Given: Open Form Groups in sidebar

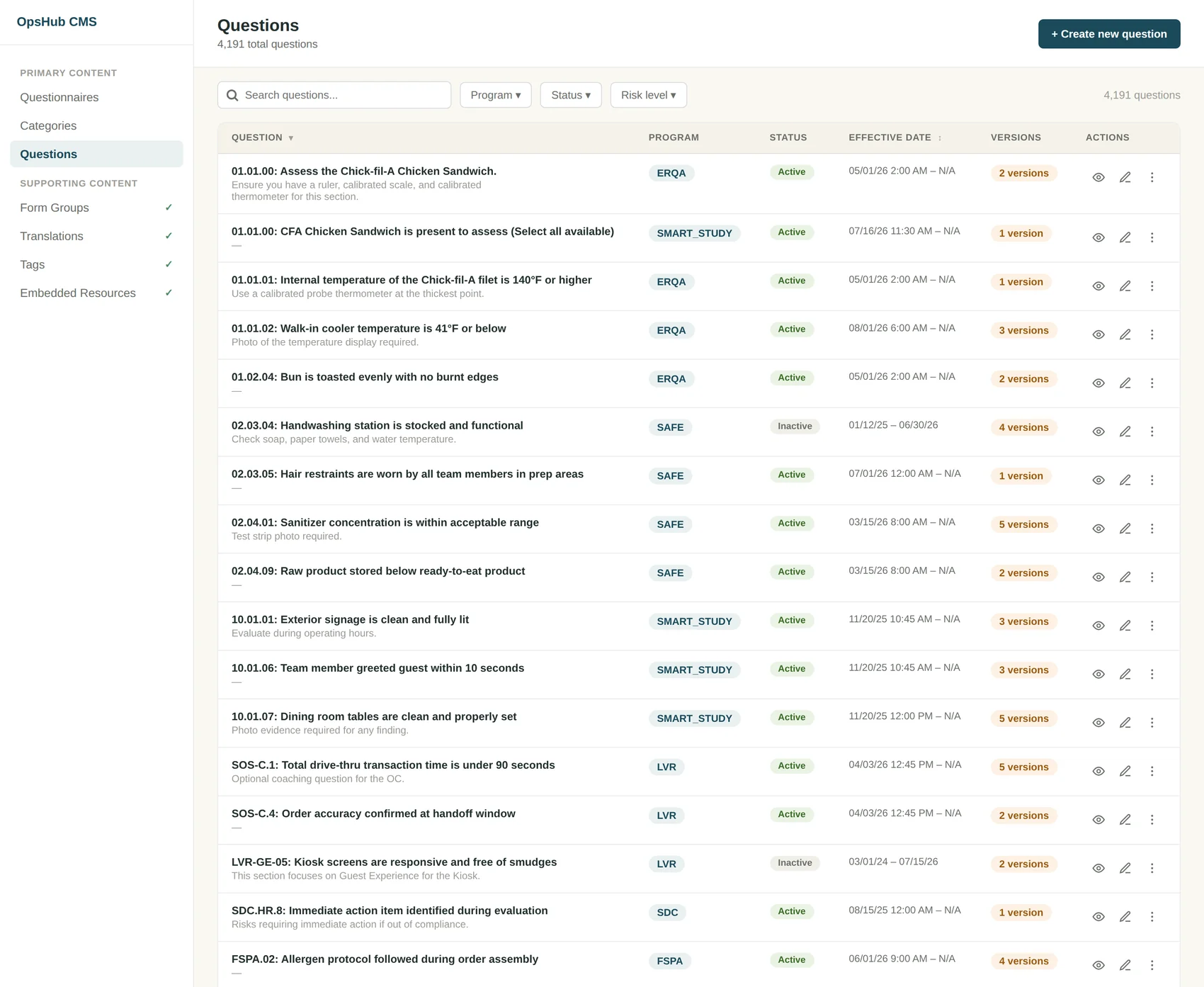Looking at the screenshot, I should click(x=96, y=208).
